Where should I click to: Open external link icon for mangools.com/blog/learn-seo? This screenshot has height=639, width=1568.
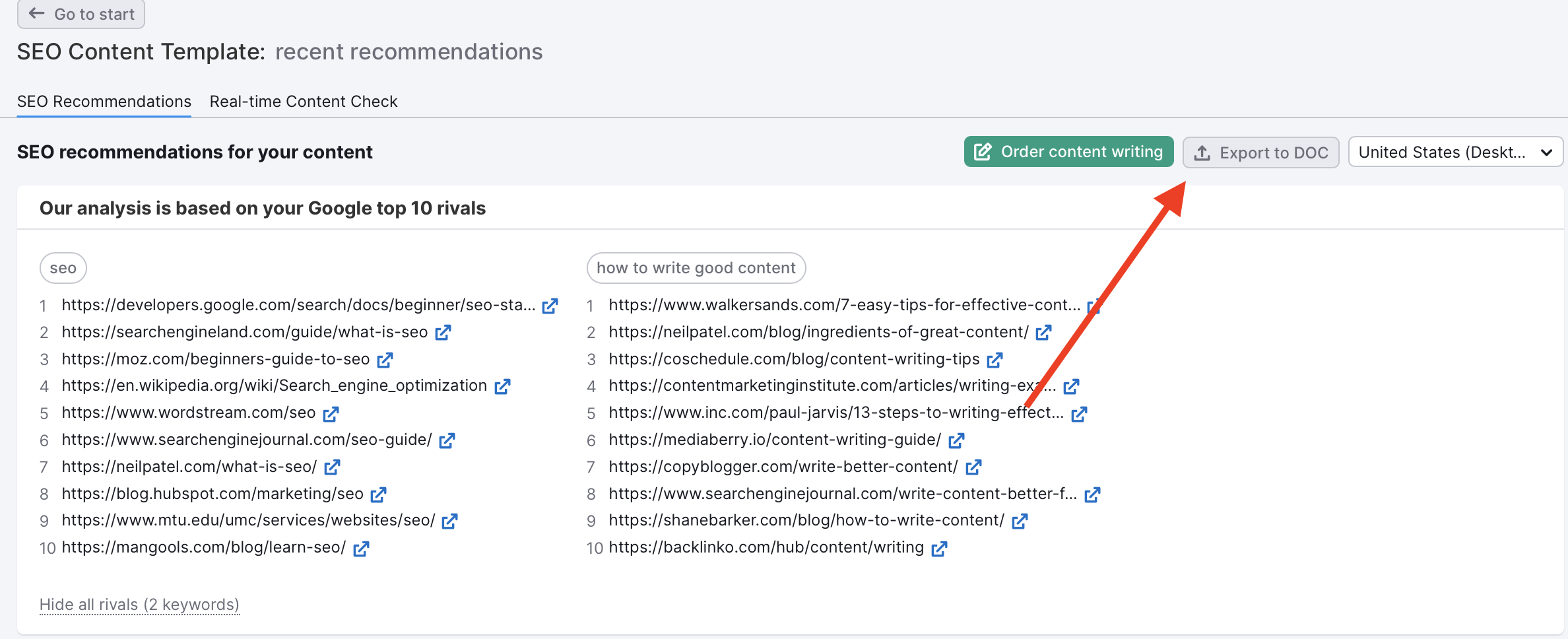[x=361, y=549]
